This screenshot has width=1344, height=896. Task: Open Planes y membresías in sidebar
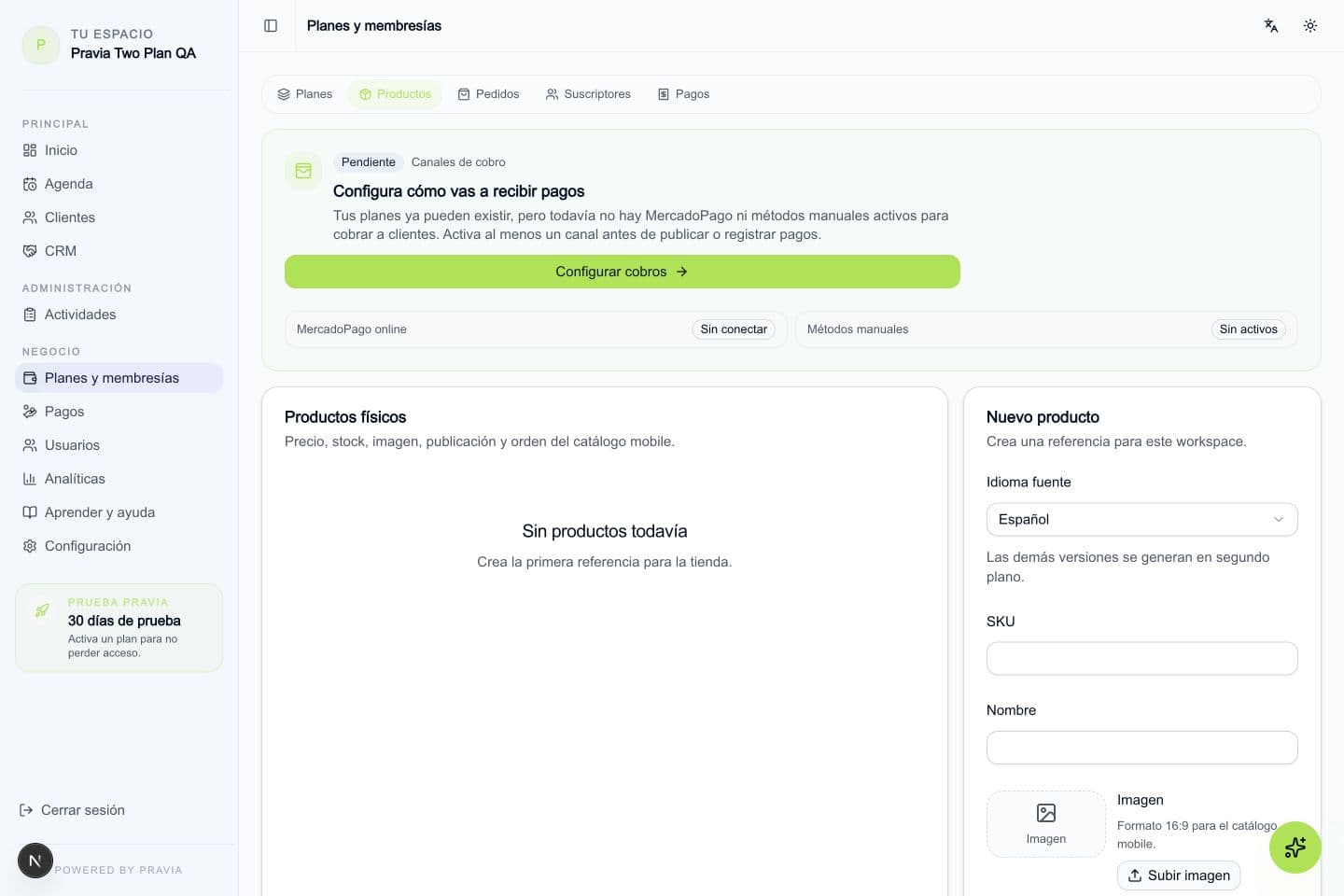click(x=119, y=378)
